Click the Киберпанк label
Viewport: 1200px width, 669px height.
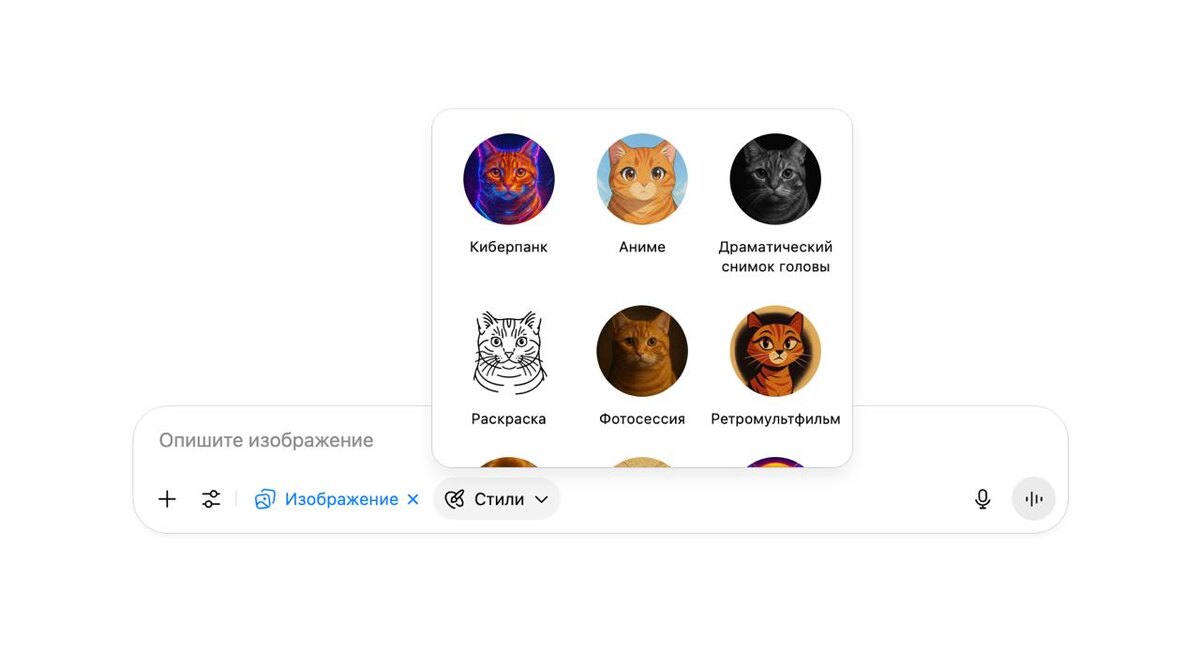point(509,247)
